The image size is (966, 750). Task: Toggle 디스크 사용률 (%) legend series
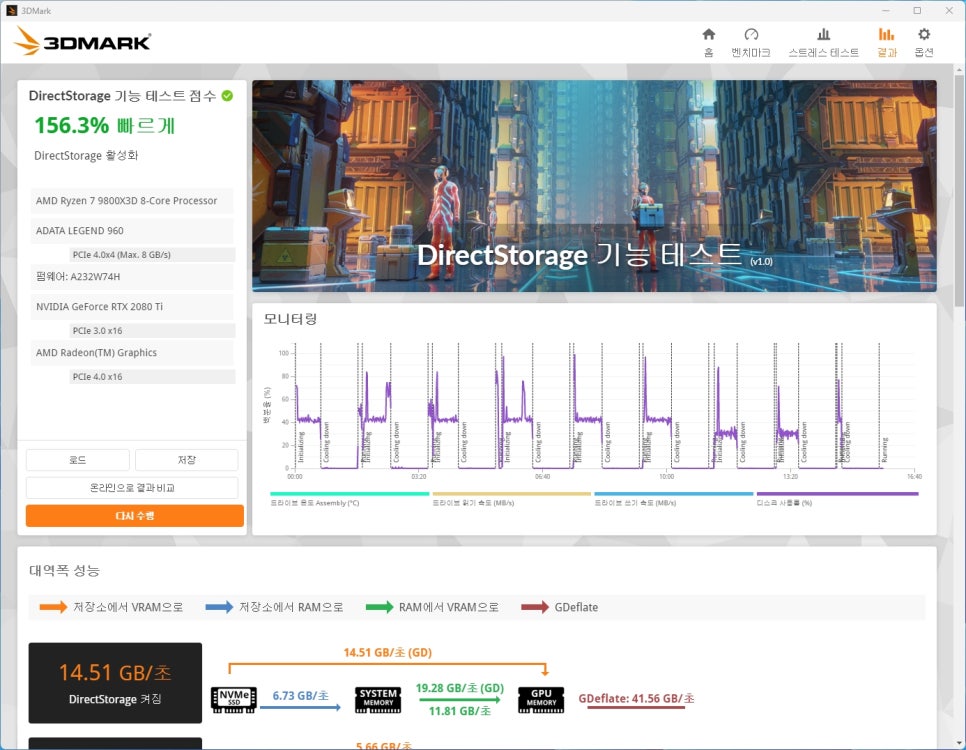(837, 502)
